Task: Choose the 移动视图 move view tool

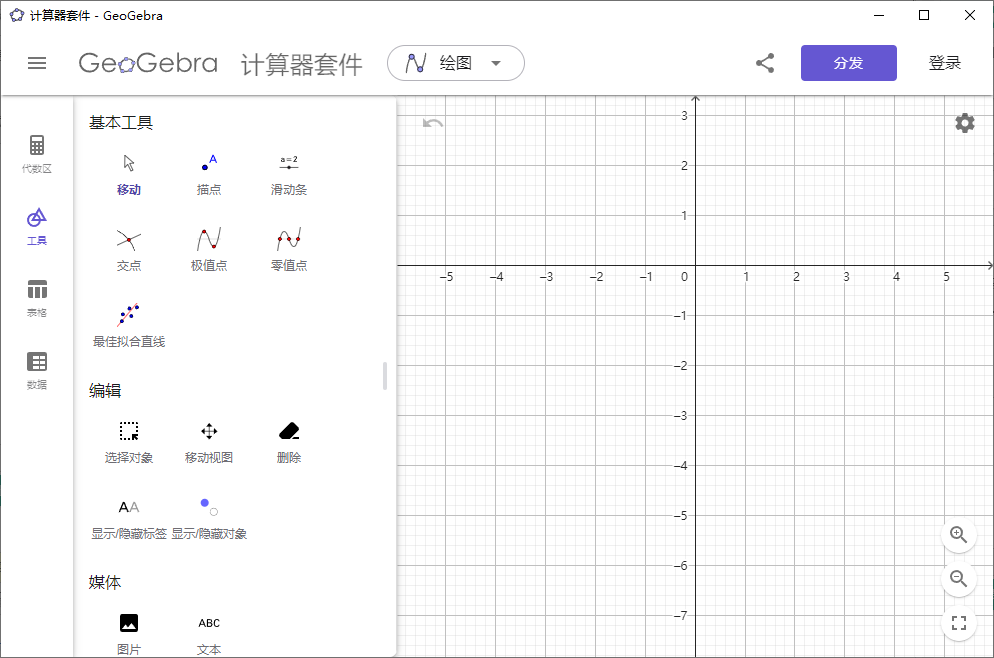Action: (208, 438)
